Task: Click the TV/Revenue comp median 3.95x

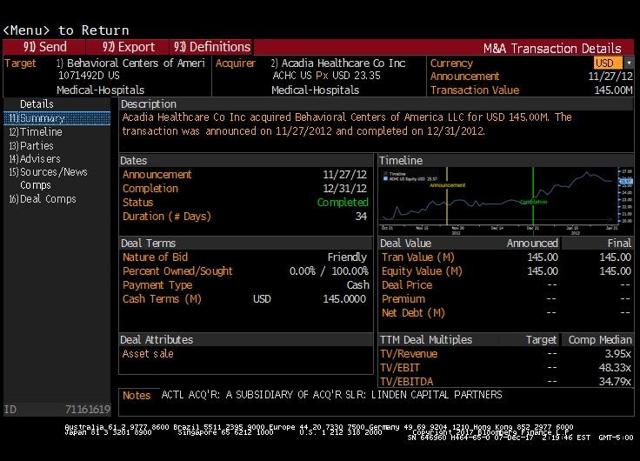Action: pyautogui.click(x=618, y=354)
